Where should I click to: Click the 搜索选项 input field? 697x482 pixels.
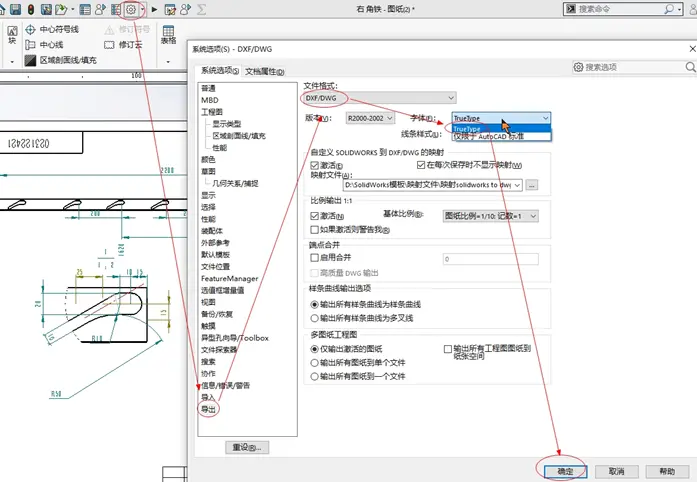coord(633,67)
